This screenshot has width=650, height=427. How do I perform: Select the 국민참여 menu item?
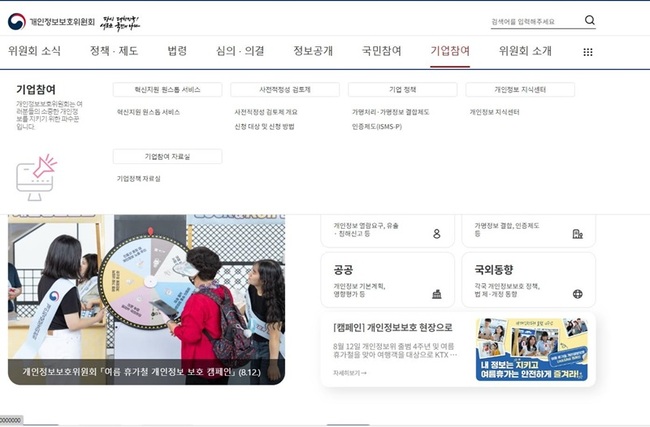coord(381,51)
